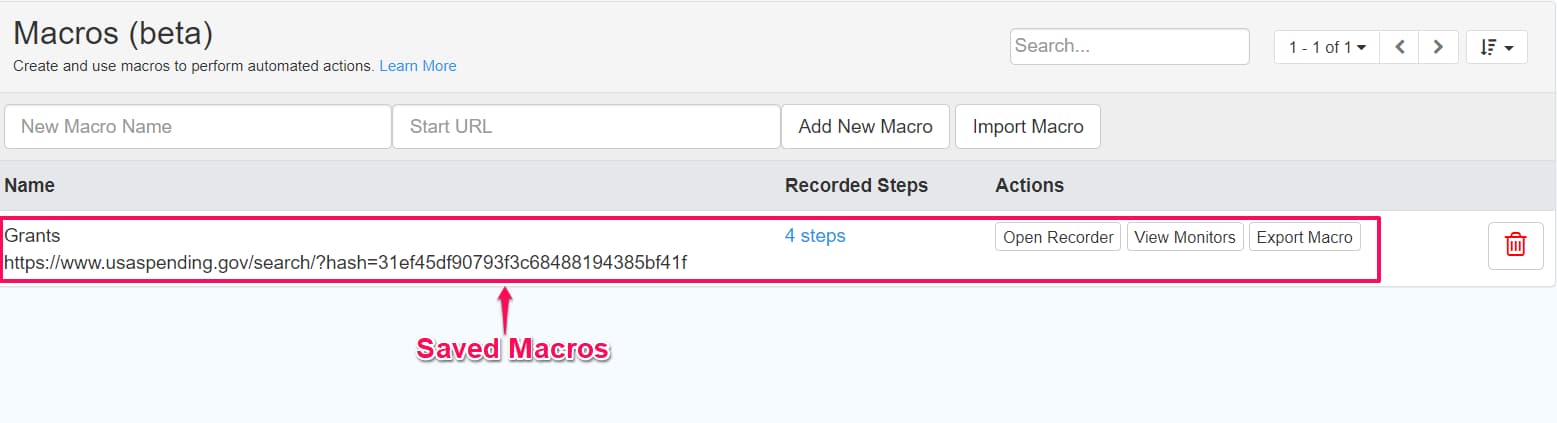The image size is (1557, 423).
Task: Click into the Start URL field
Action: tap(585, 127)
